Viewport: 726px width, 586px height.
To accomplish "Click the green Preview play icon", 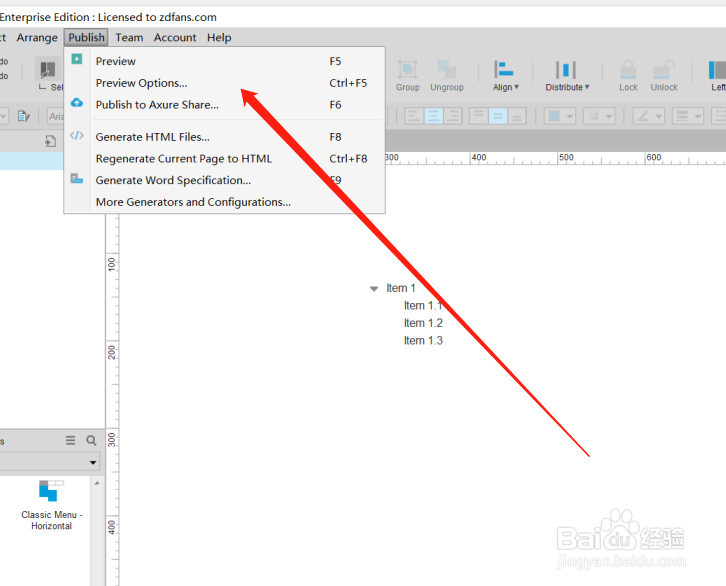I will [77, 59].
